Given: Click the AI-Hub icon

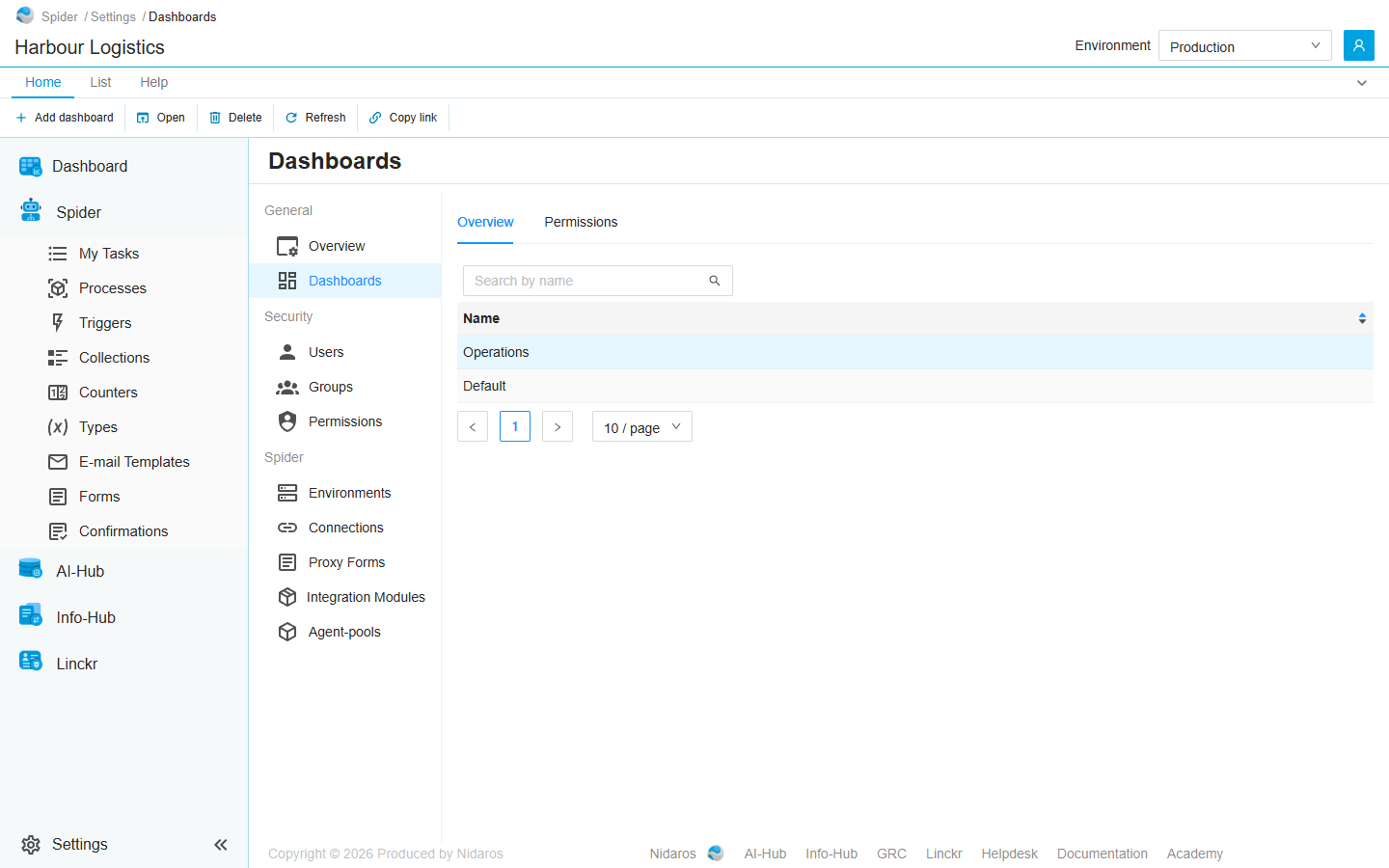Looking at the screenshot, I should pyautogui.click(x=31, y=570).
